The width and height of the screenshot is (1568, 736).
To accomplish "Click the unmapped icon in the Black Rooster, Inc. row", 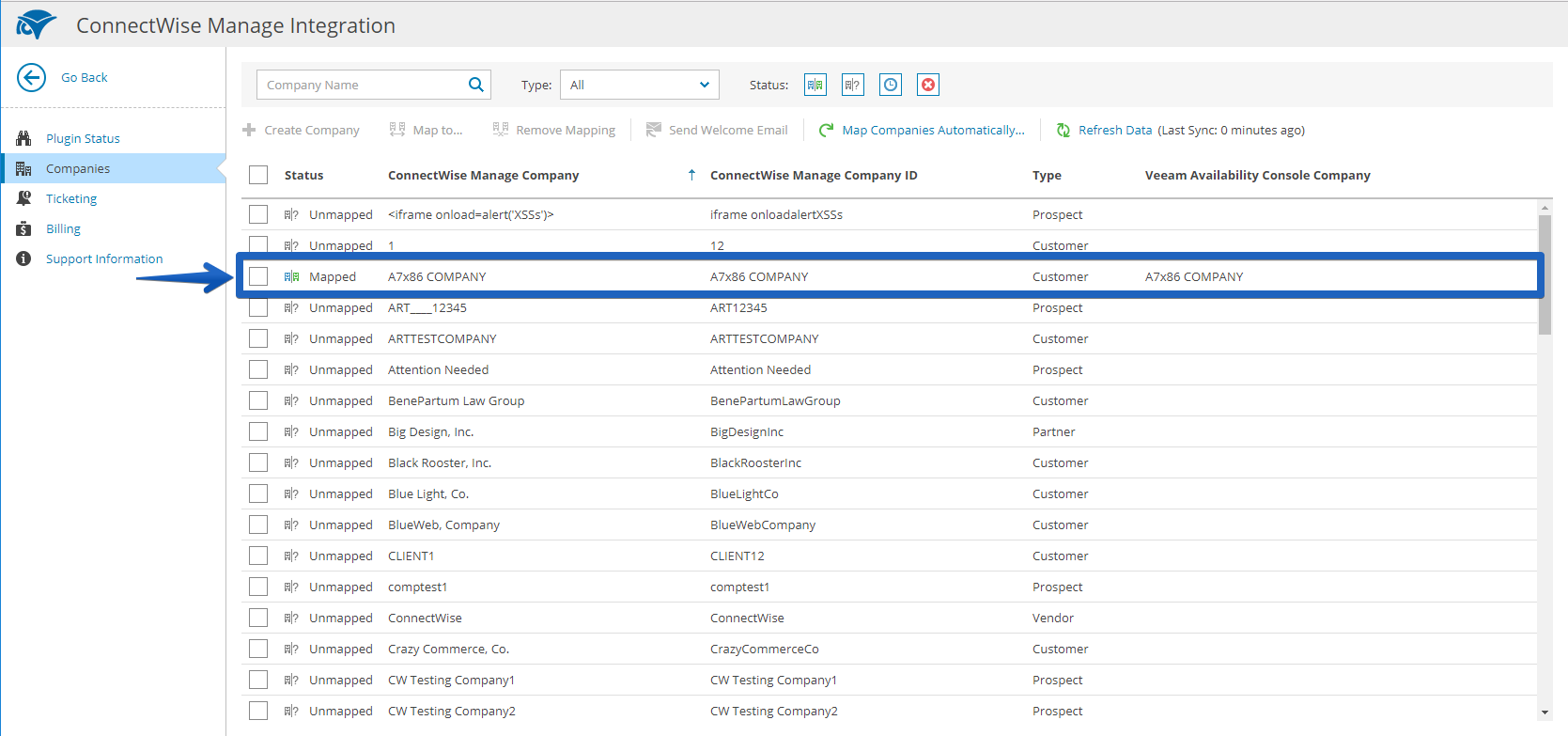I will tap(291, 462).
